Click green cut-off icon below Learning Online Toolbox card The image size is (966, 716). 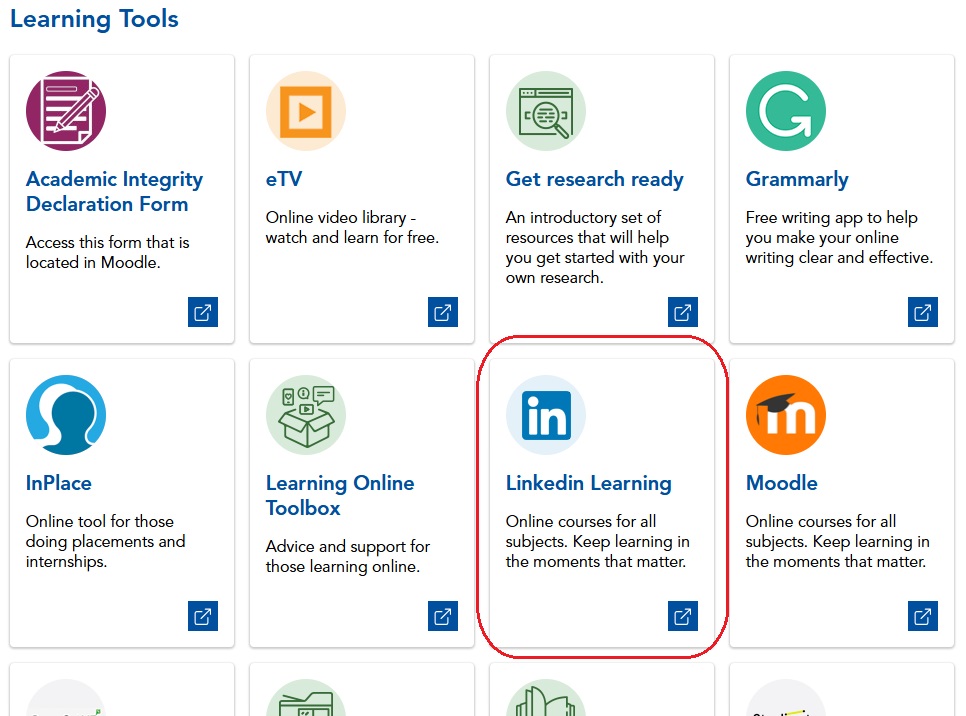pos(306,698)
